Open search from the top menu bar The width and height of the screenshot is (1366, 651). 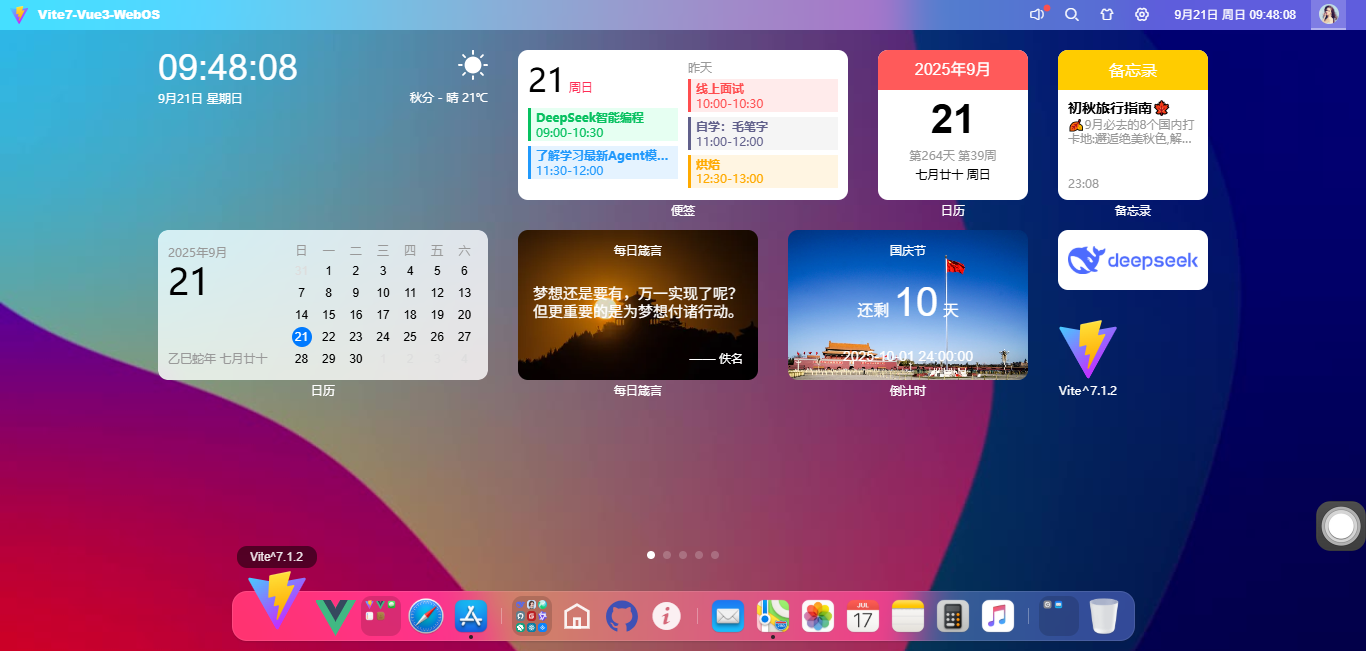(1071, 14)
